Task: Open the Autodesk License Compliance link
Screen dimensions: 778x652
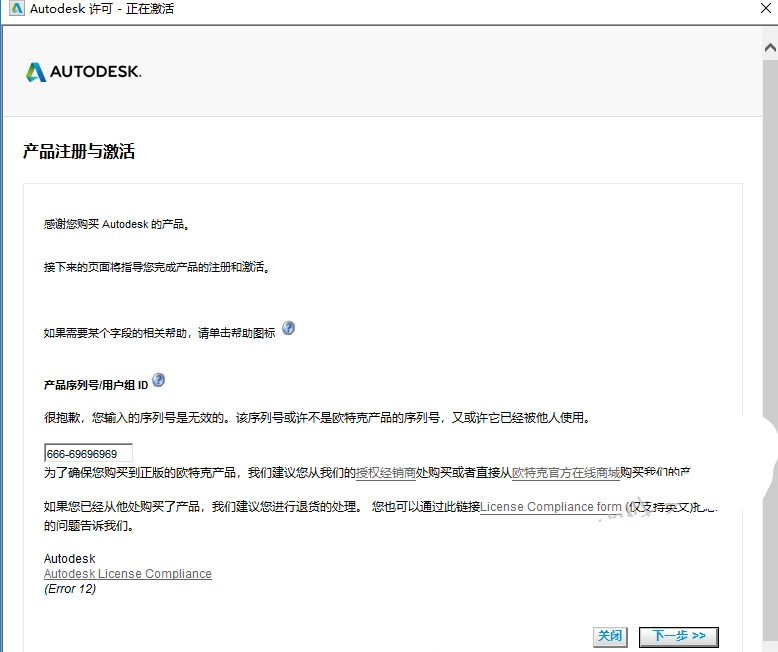Action: 128,574
